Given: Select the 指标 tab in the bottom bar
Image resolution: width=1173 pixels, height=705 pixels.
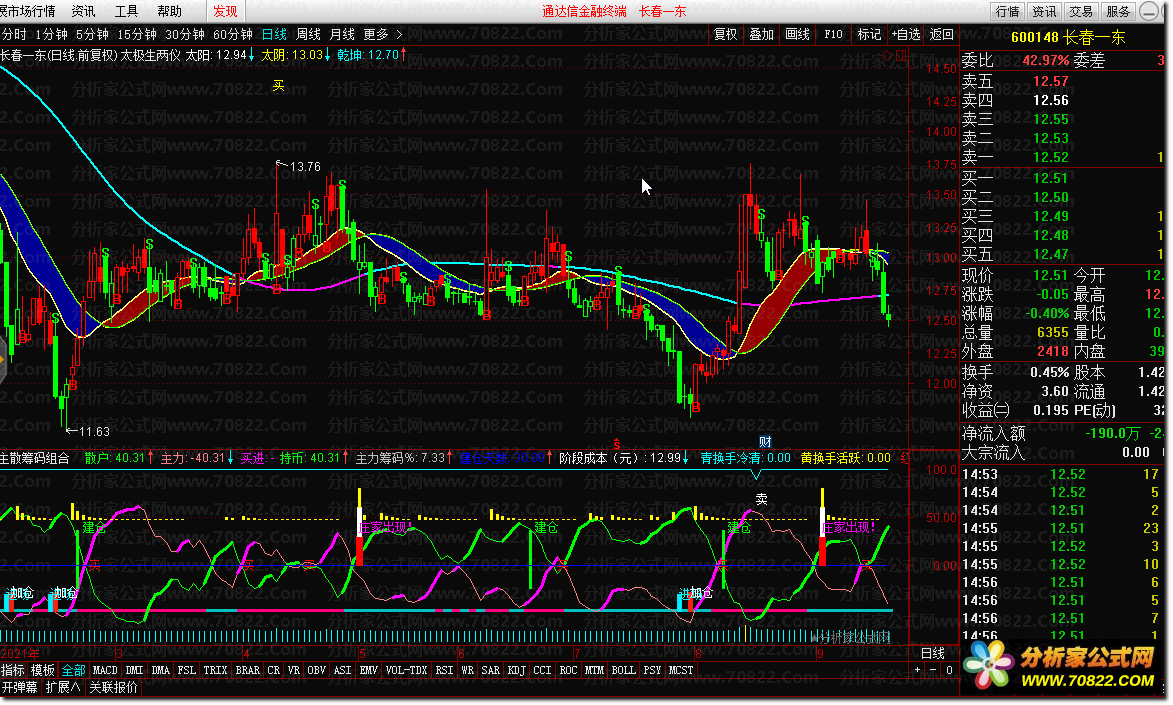Looking at the screenshot, I should pos(13,671).
